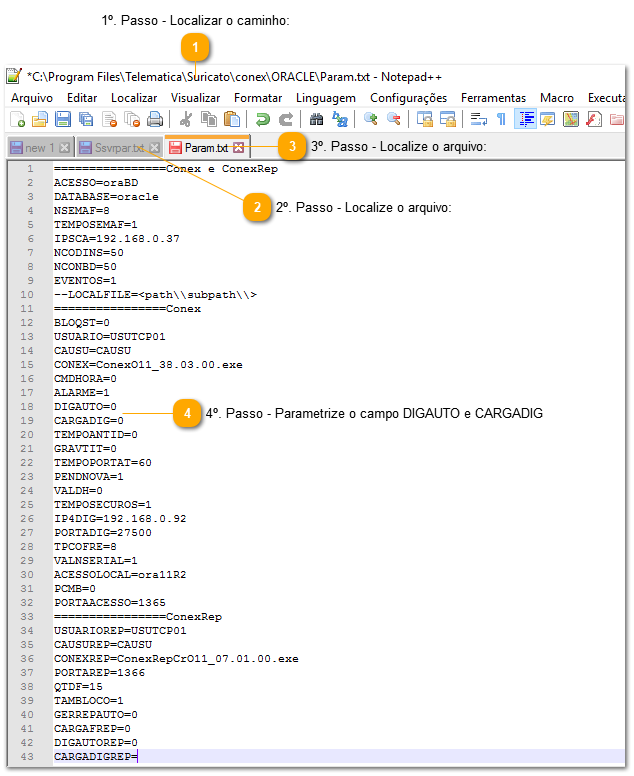Image resolution: width=634 pixels, height=776 pixels.
Task: Click line DIGAUTO=0 in editor
Action: click(x=85, y=406)
